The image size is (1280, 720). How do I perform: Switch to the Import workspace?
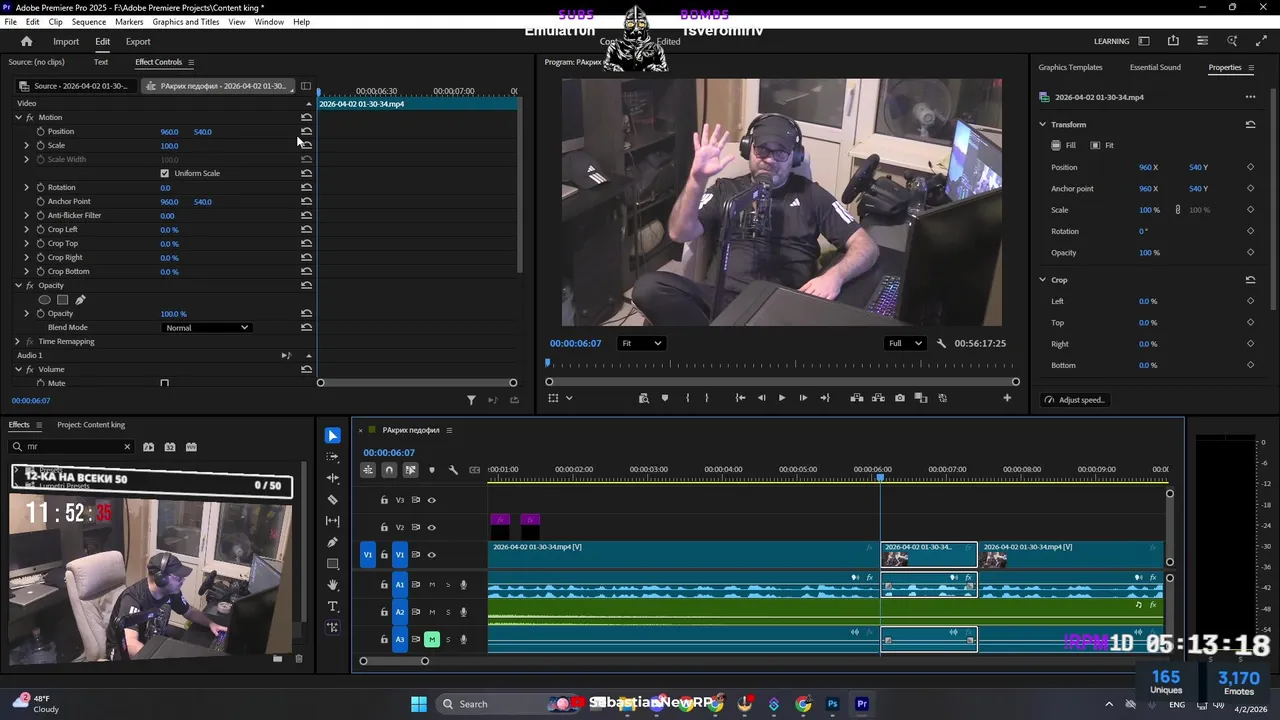pos(66,42)
